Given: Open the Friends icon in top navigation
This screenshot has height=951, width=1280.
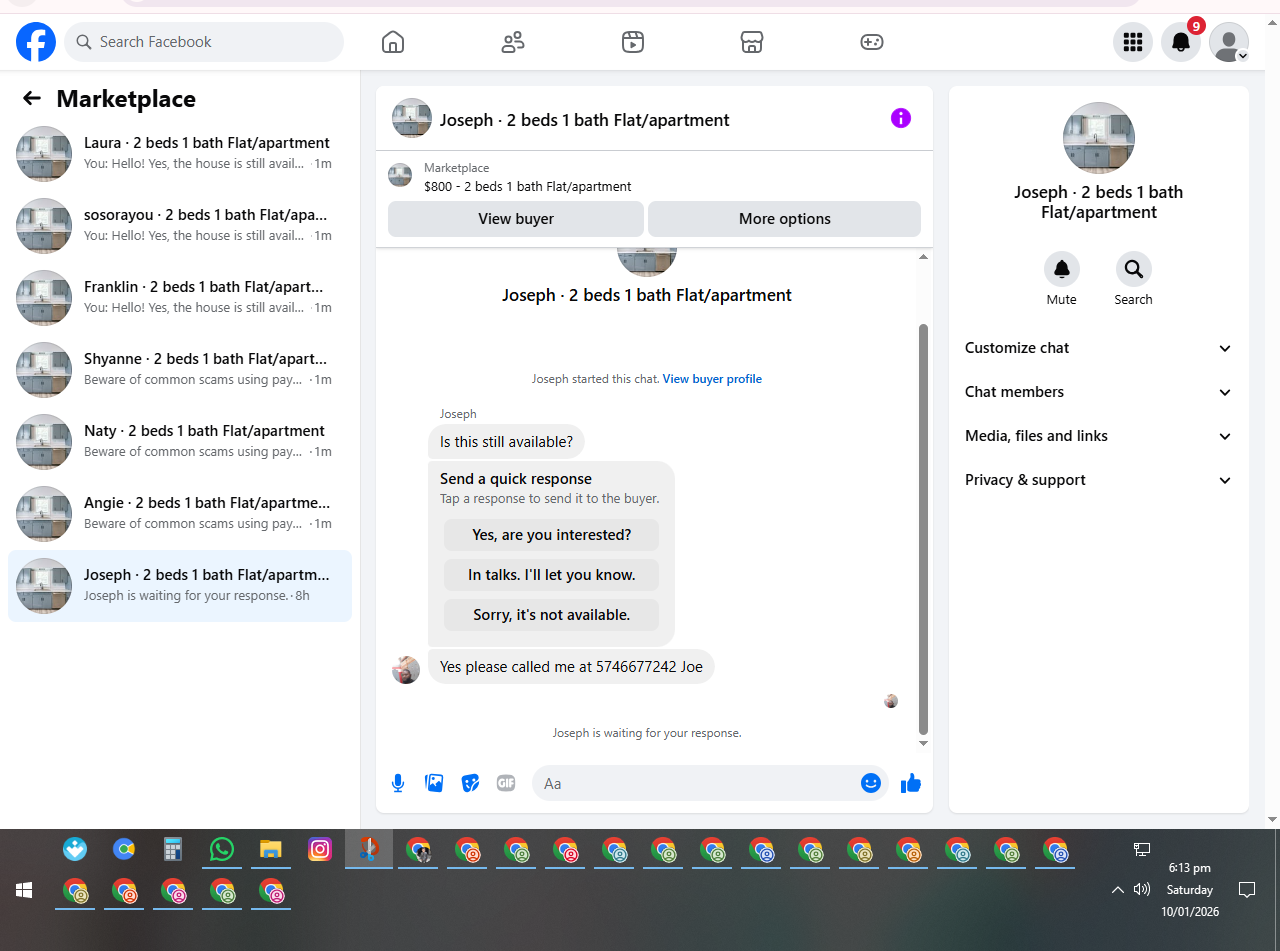Looking at the screenshot, I should tap(513, 42).
